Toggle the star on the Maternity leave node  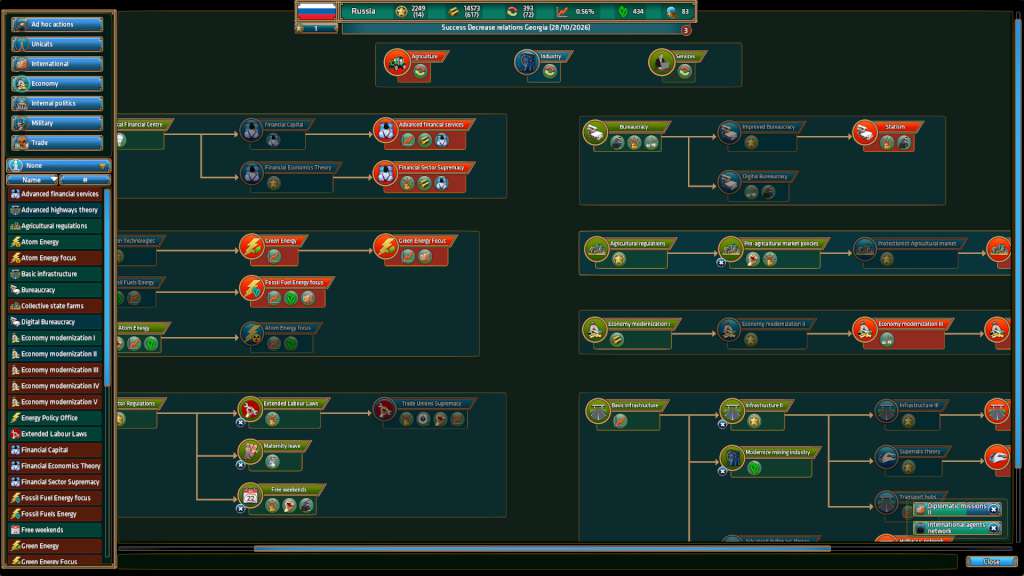[241, 464]
